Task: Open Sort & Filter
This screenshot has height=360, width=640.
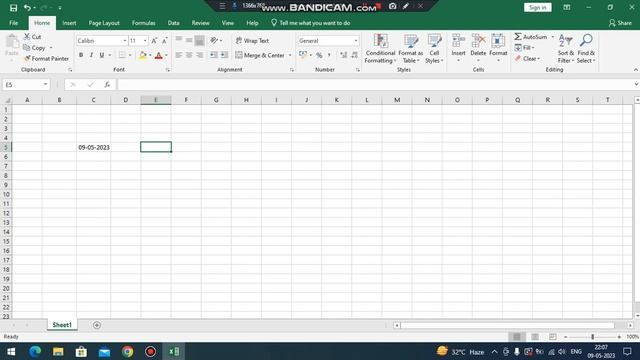Action: tap(566, 49)
